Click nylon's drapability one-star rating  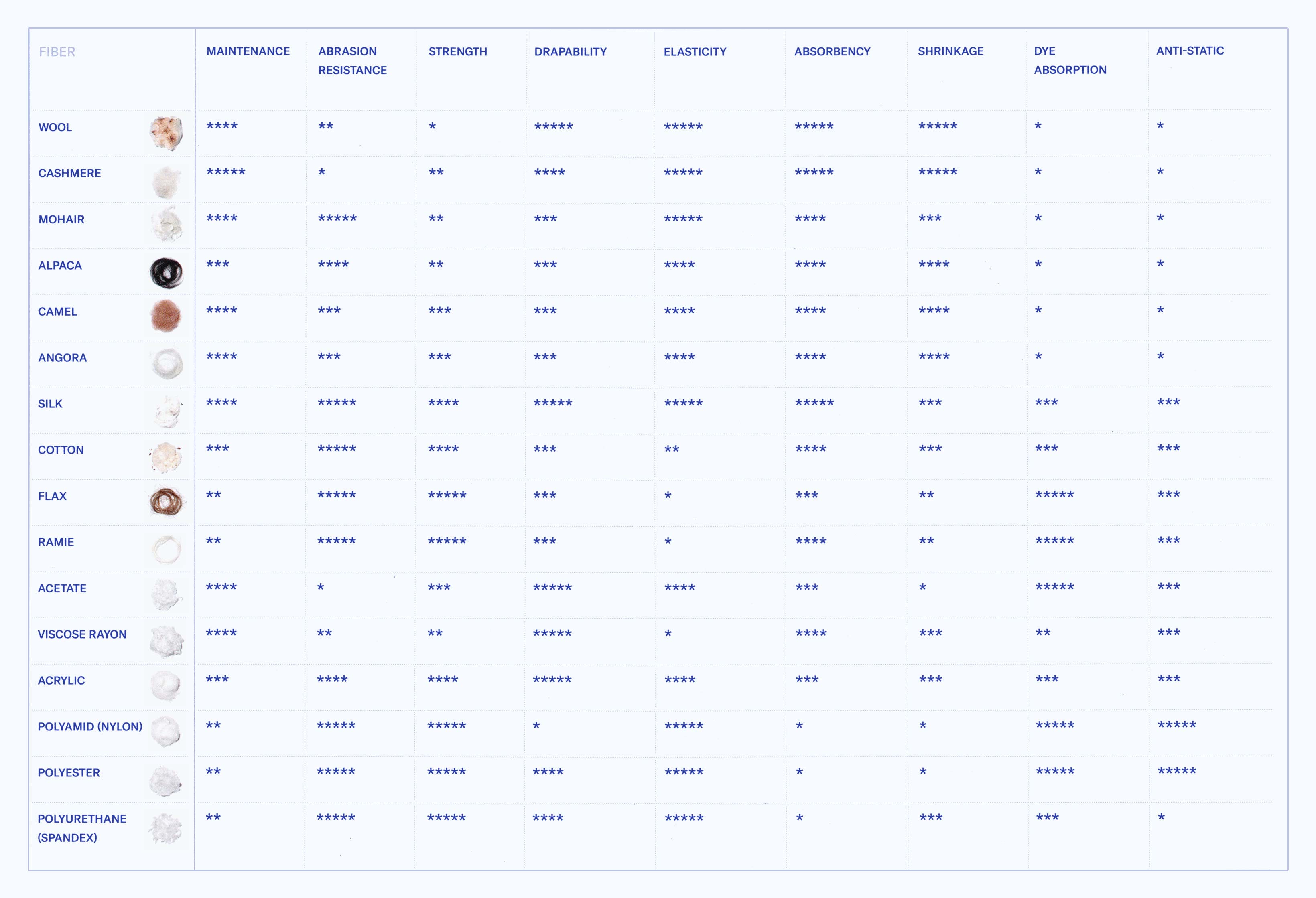(x=536, y=726)
